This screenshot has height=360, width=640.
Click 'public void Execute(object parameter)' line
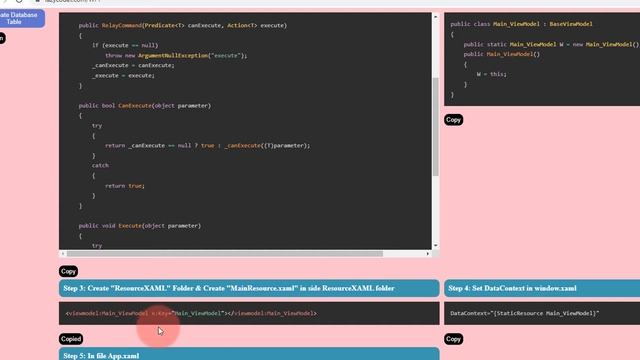[x=140, y=226]
